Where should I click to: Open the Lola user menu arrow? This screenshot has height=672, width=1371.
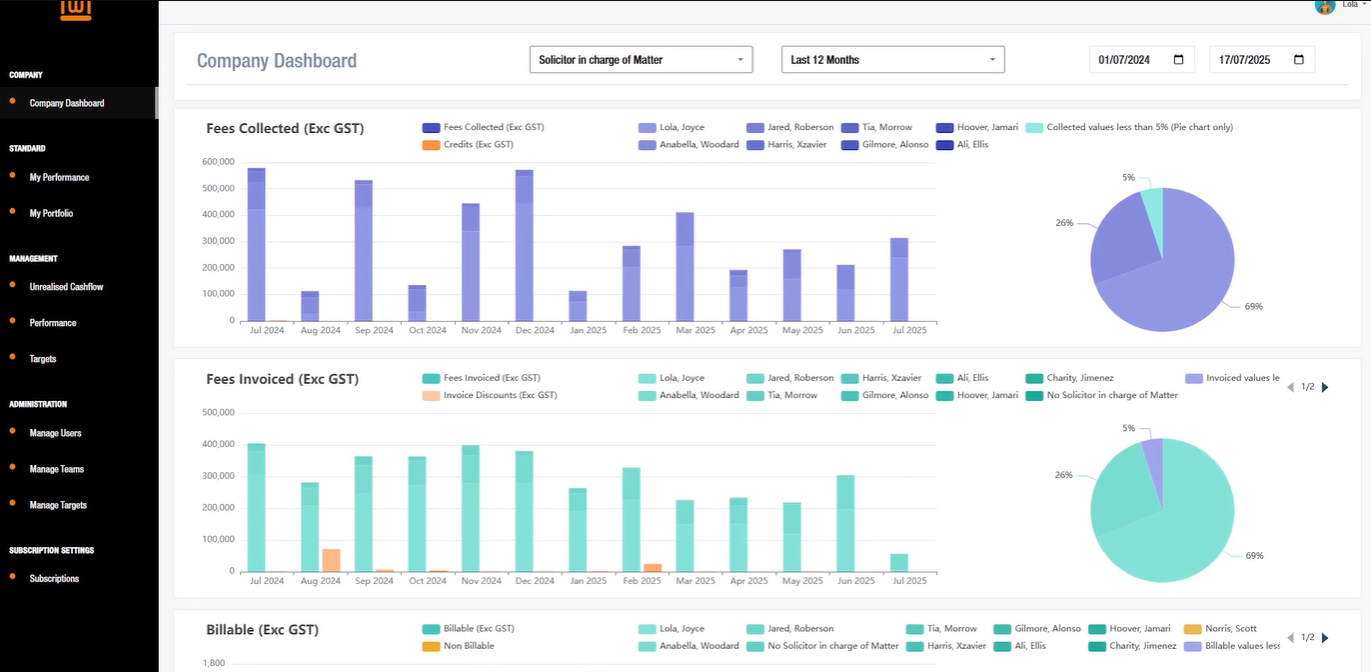1364,5
